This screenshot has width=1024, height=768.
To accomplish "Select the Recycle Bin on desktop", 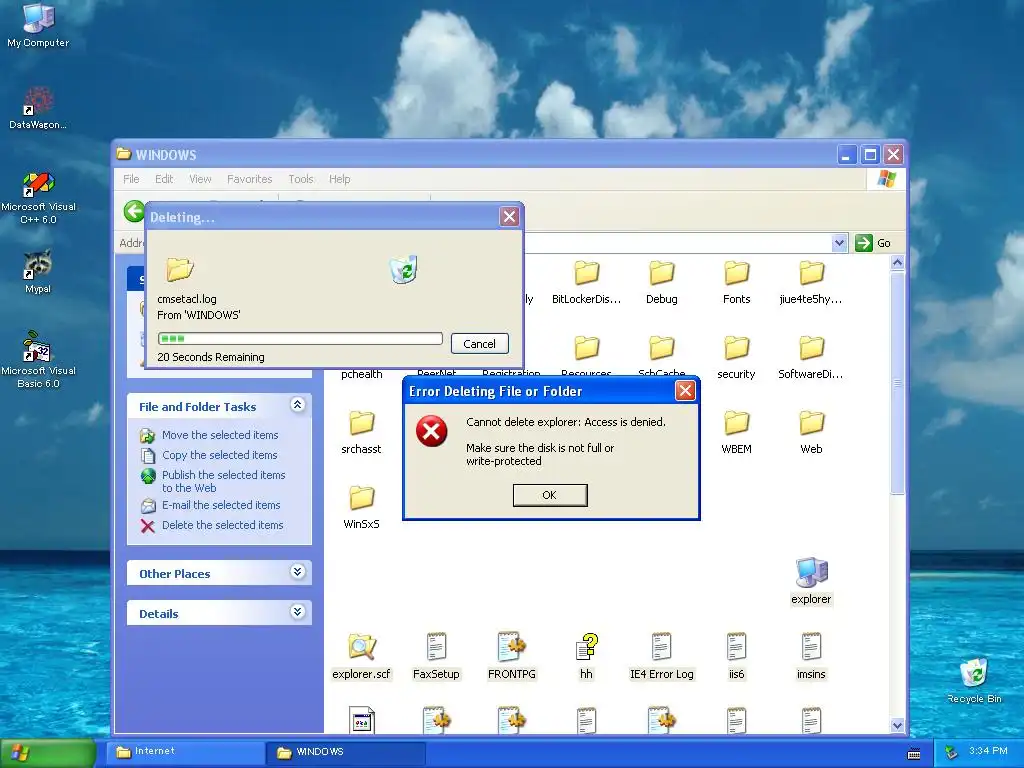I will coord(974,680).
